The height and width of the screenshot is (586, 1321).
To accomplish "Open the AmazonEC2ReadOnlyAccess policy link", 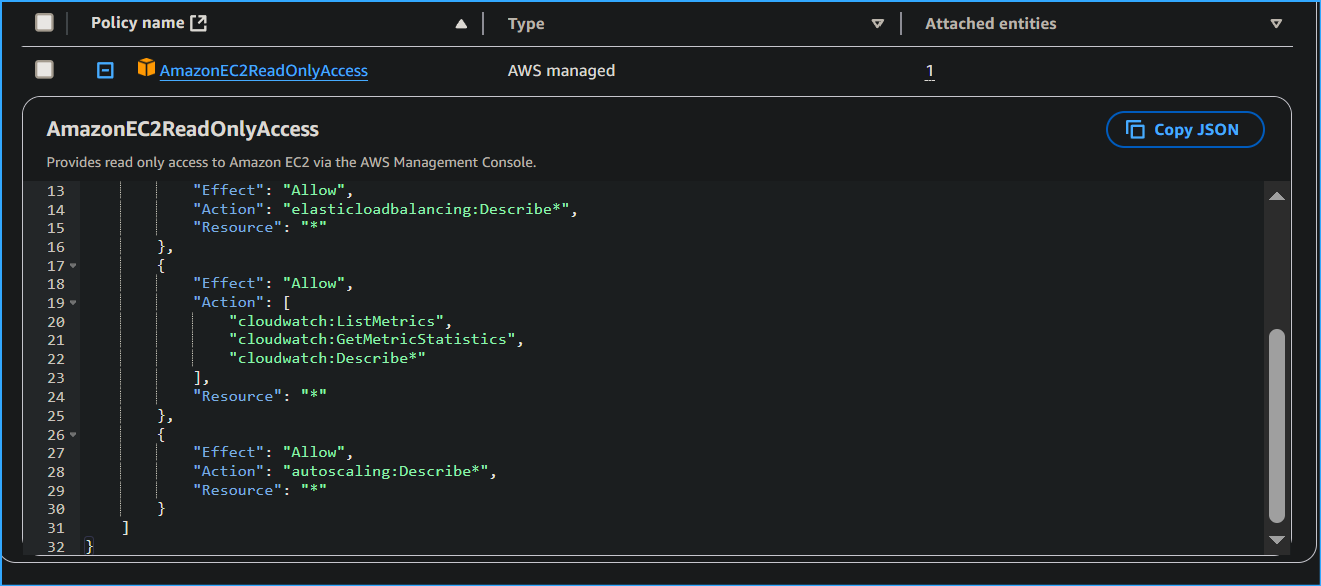I will pos(264,71).
